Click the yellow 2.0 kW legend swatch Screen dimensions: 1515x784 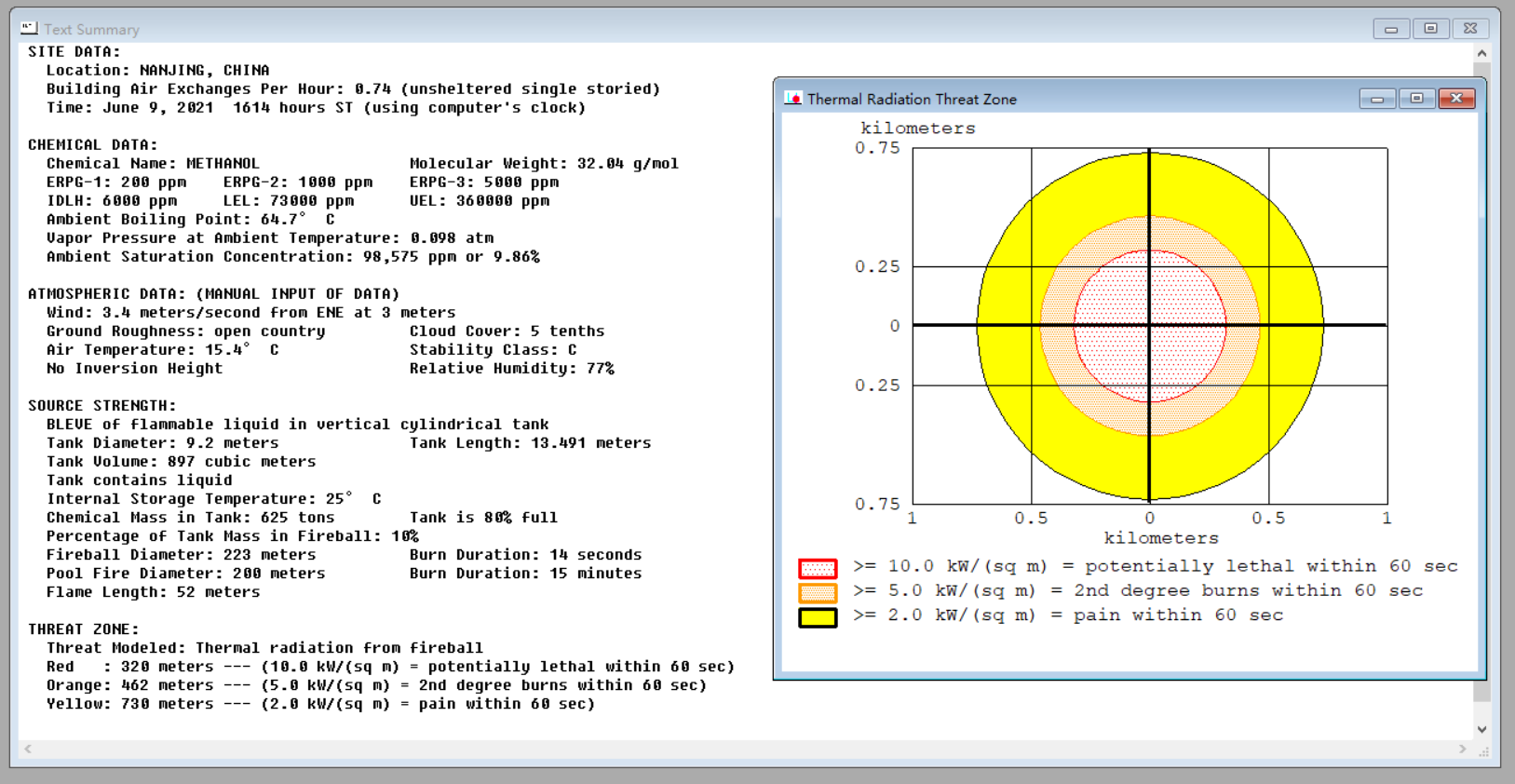point(818,616)
